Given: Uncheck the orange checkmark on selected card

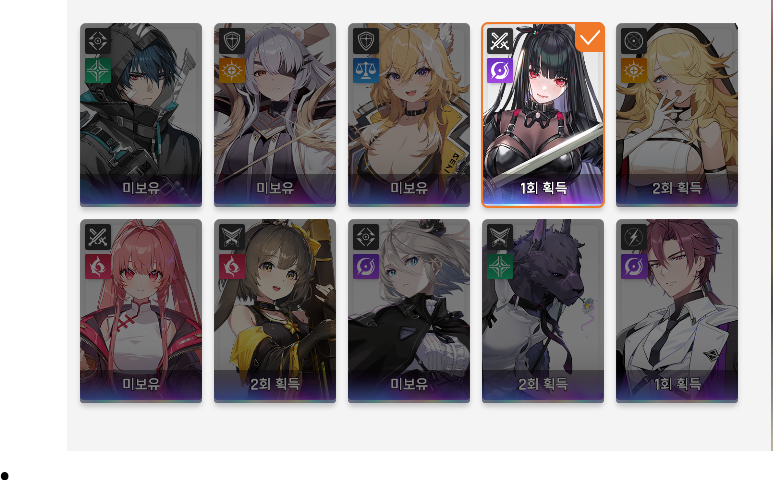Looking at the screenshot, I should [590, 37].
